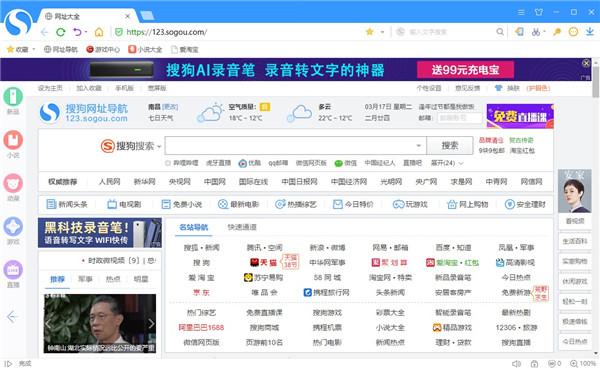Screen dimensions: 600x369
Task: Open the 最新电影 category link
Action: [x=238, y=204]
